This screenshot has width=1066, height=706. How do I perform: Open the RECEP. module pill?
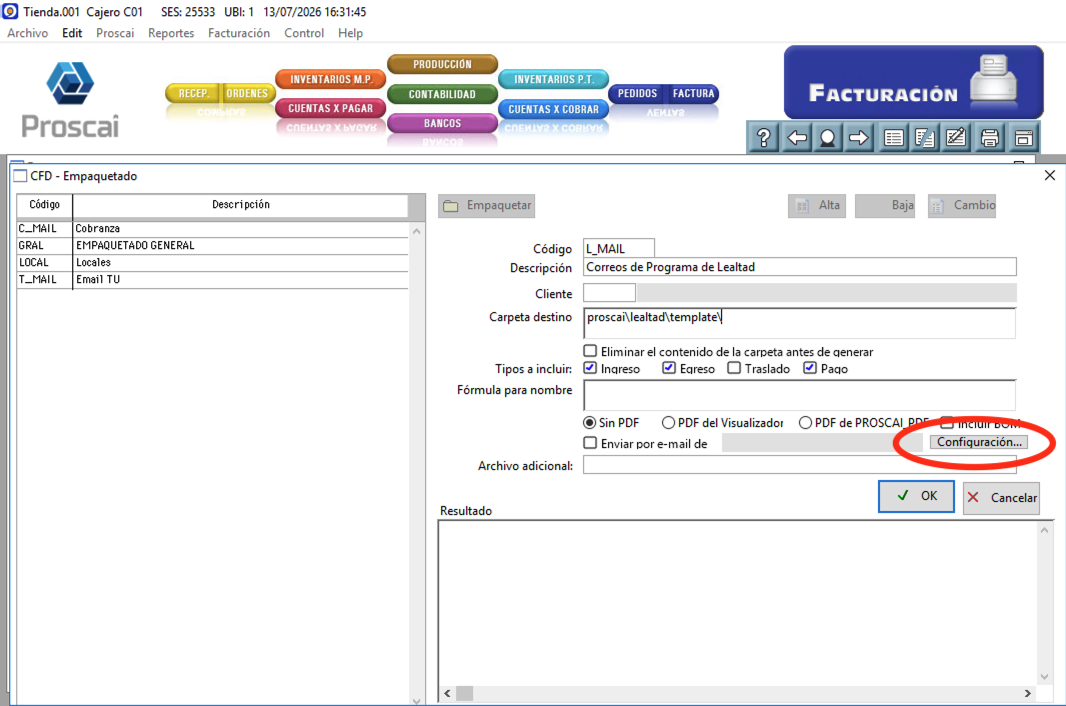pos(194,93)
